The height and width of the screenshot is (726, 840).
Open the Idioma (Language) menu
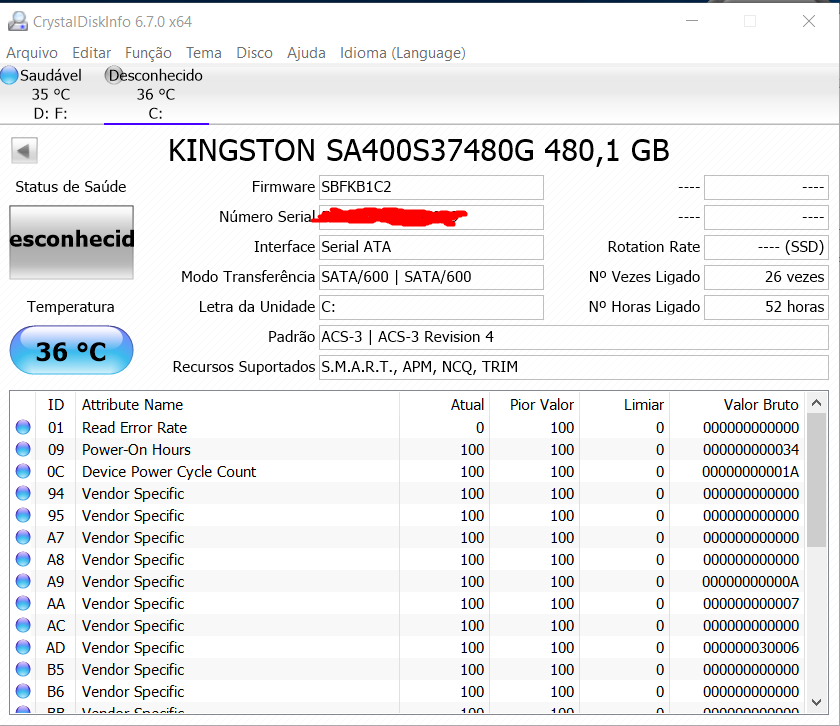pos(403,53)
